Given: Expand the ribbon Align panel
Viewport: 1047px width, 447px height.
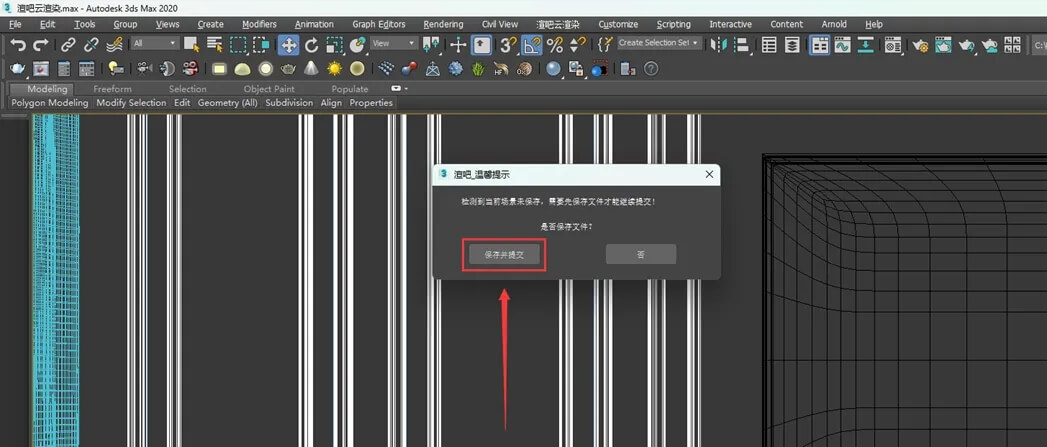Looking at the screenshot, I should (331, 103).
